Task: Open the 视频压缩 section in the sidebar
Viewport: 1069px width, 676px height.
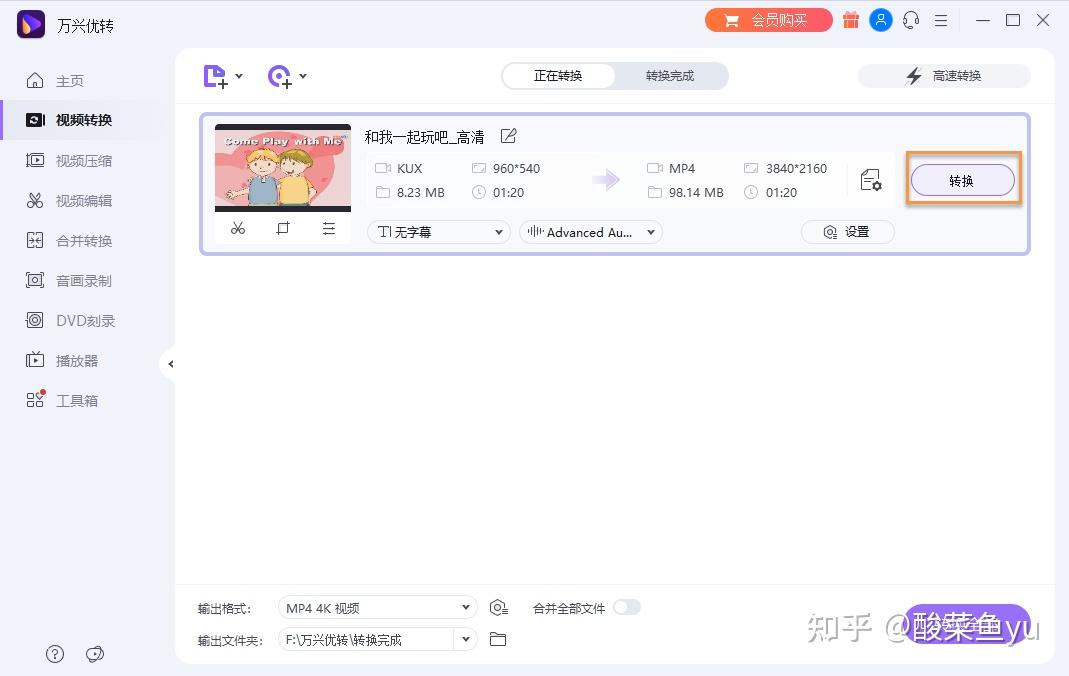Action: click(x=78, y=160)
